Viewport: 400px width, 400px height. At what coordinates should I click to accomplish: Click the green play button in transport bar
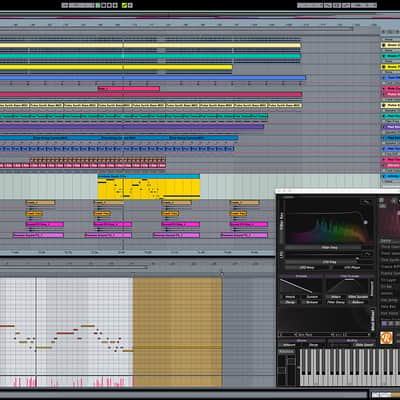point(98,5)
